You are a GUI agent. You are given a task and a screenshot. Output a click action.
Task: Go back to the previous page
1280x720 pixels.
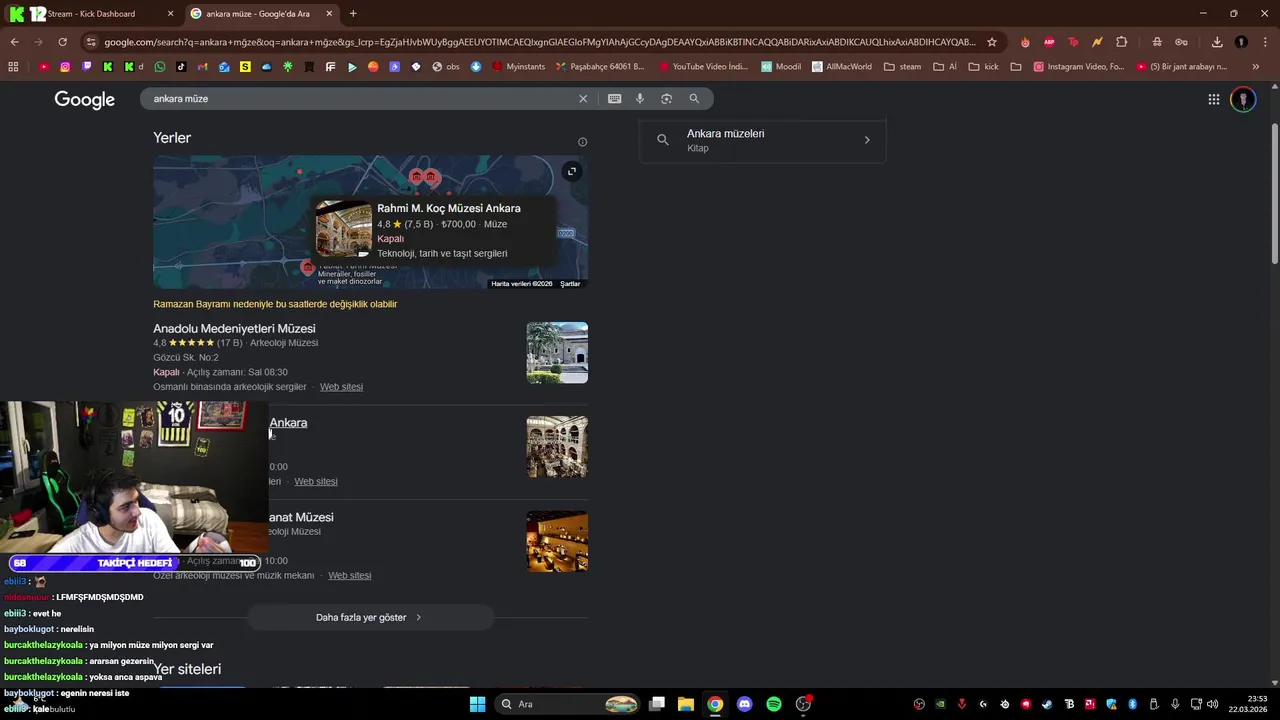[x=14, y=42]
